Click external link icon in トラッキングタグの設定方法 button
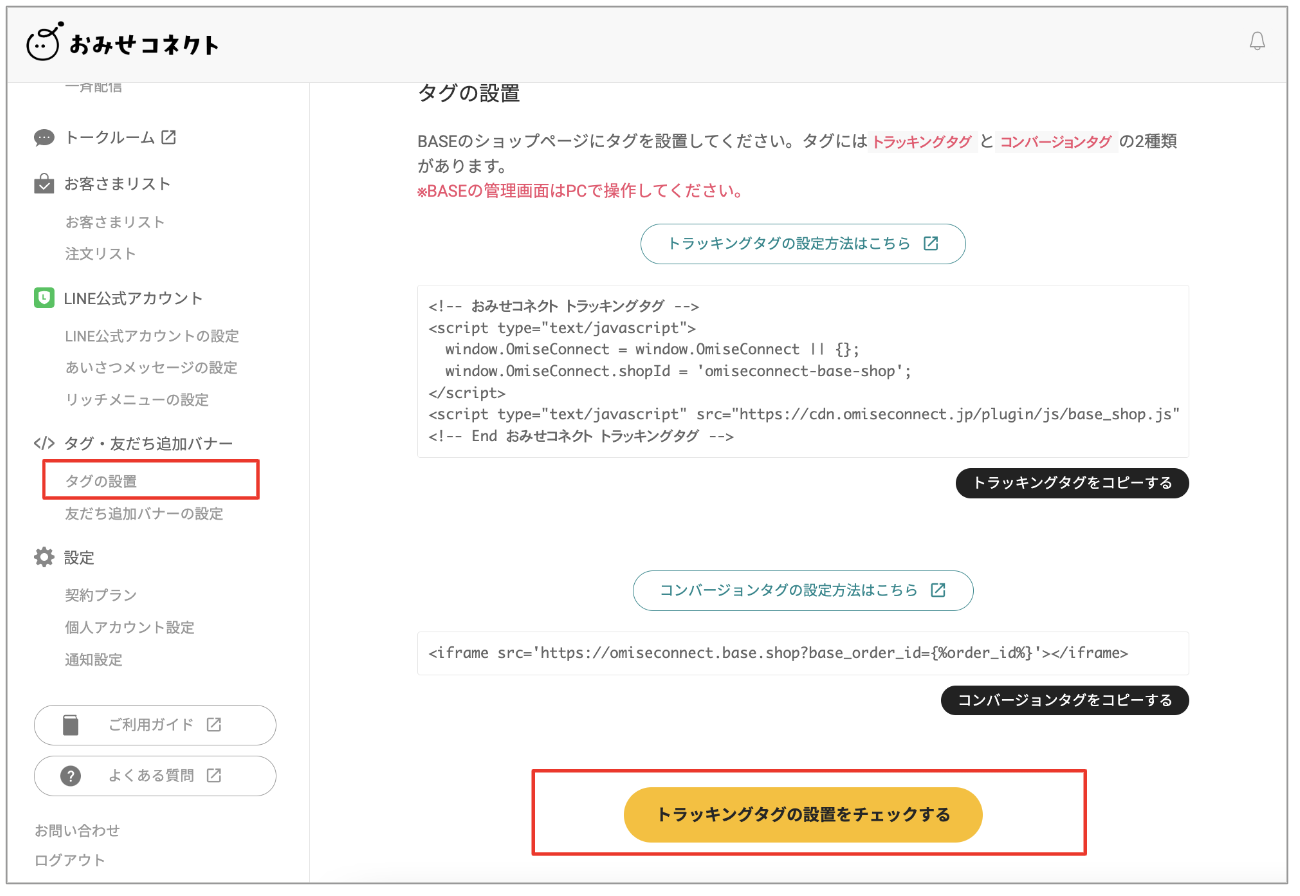The image size is (1300, 896). point(931,243)
